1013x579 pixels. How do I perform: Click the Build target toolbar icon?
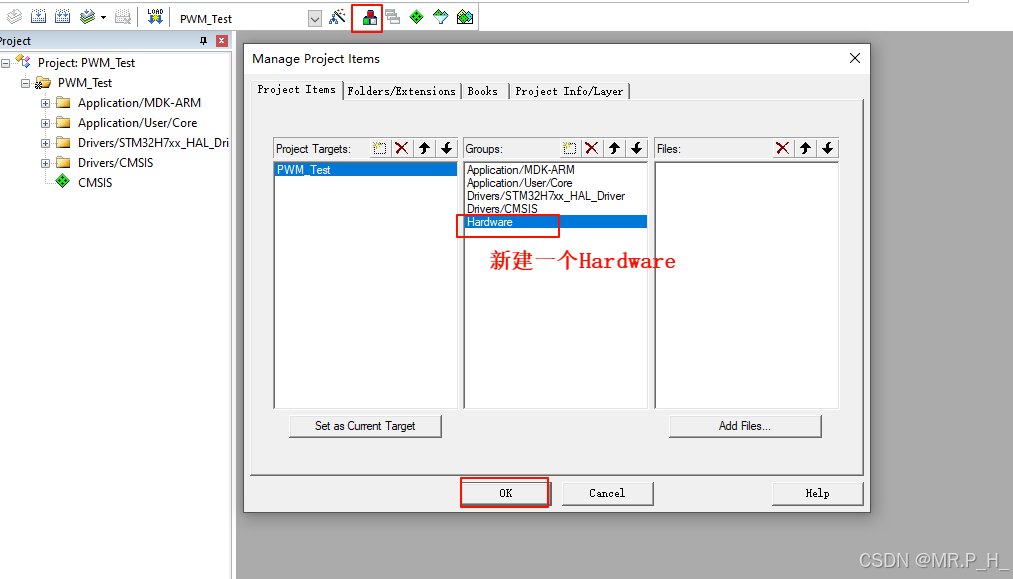(x=39, y=17)
